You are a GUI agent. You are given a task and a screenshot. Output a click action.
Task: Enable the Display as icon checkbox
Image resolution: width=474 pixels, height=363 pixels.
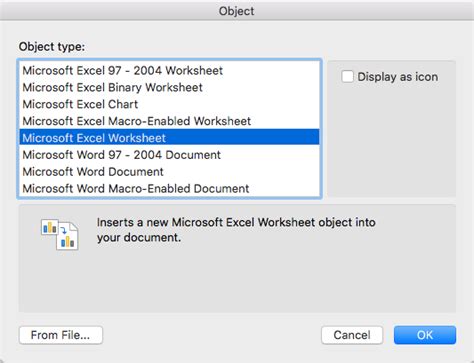pos(347,77)
